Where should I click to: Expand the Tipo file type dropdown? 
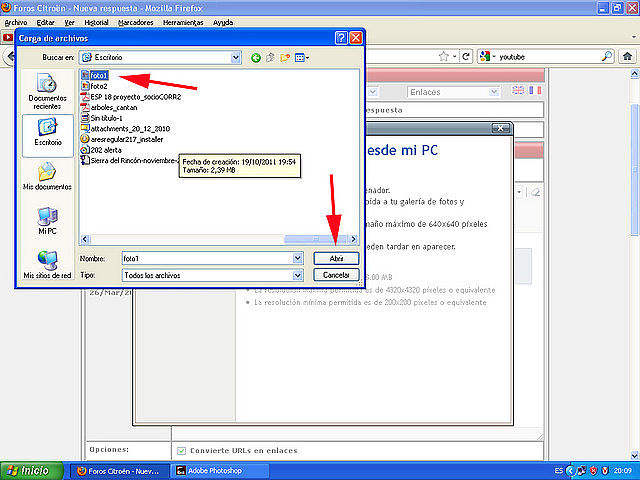pyautogui.click(x=298, y=276)
